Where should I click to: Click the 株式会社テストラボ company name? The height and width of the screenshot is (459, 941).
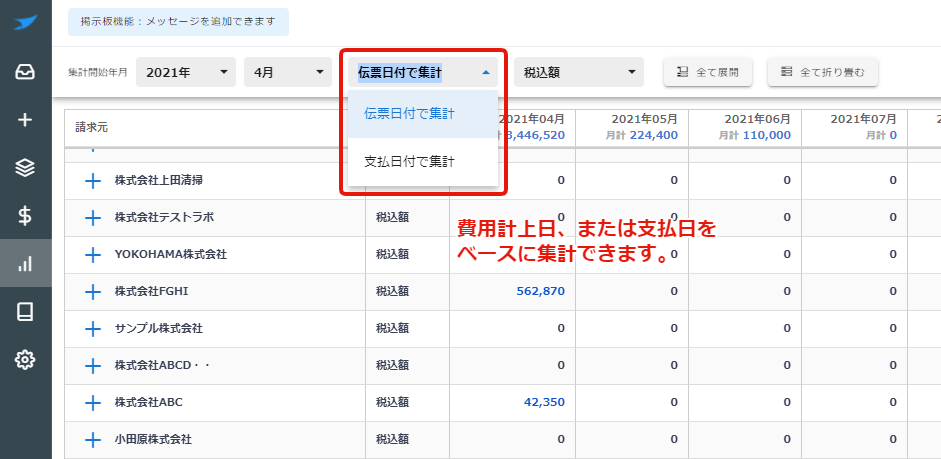(164, 218)
